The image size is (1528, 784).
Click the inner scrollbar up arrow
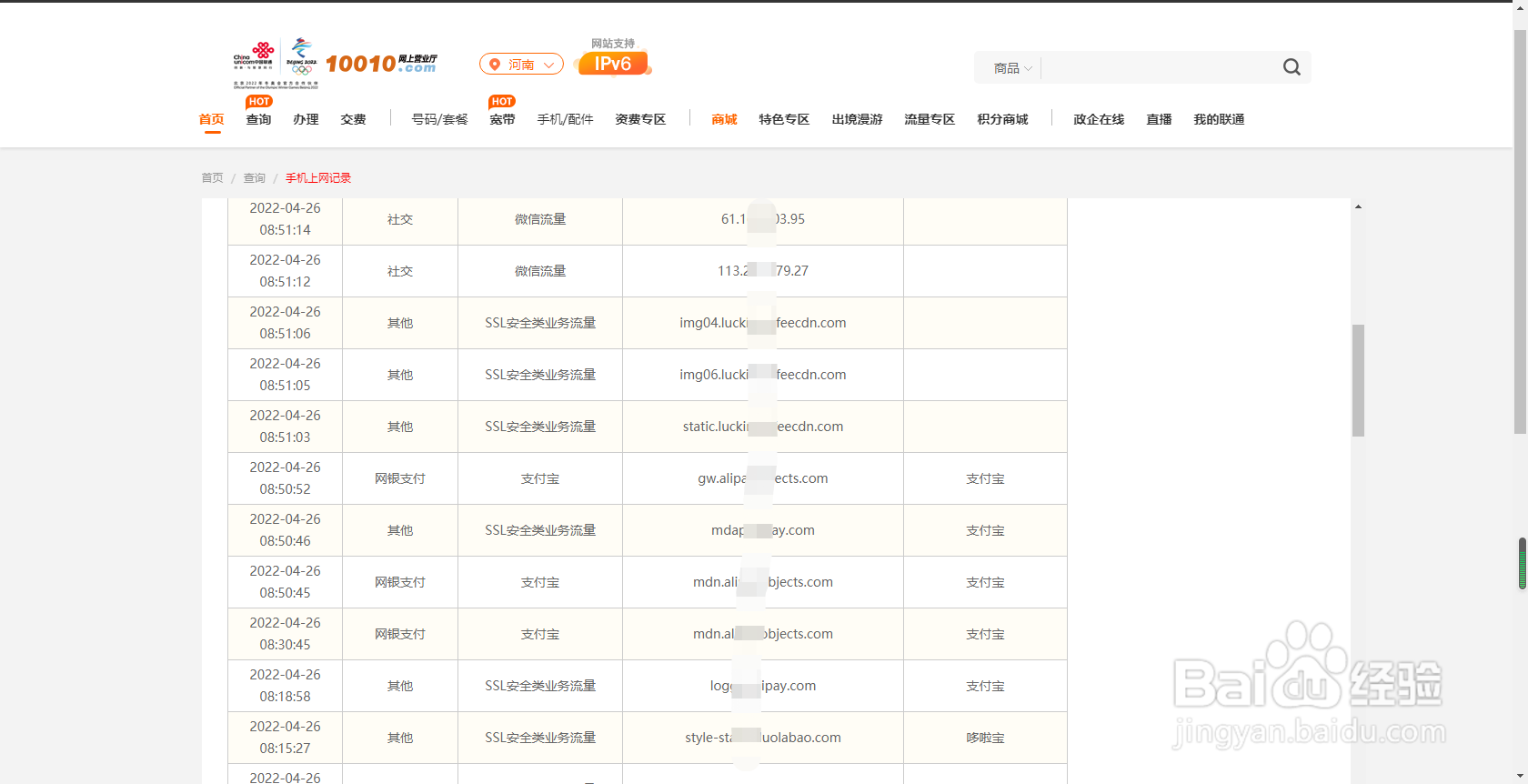(1358, 206)
